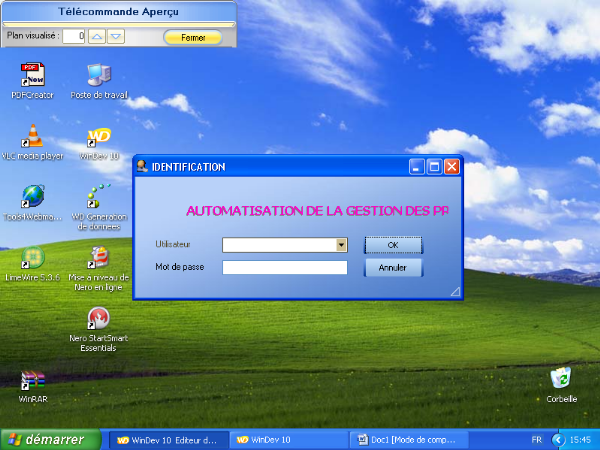The width and height of the screenshot is (600, 450).
Task: Click the 15:45 taskbar clock
Action: 580,440
